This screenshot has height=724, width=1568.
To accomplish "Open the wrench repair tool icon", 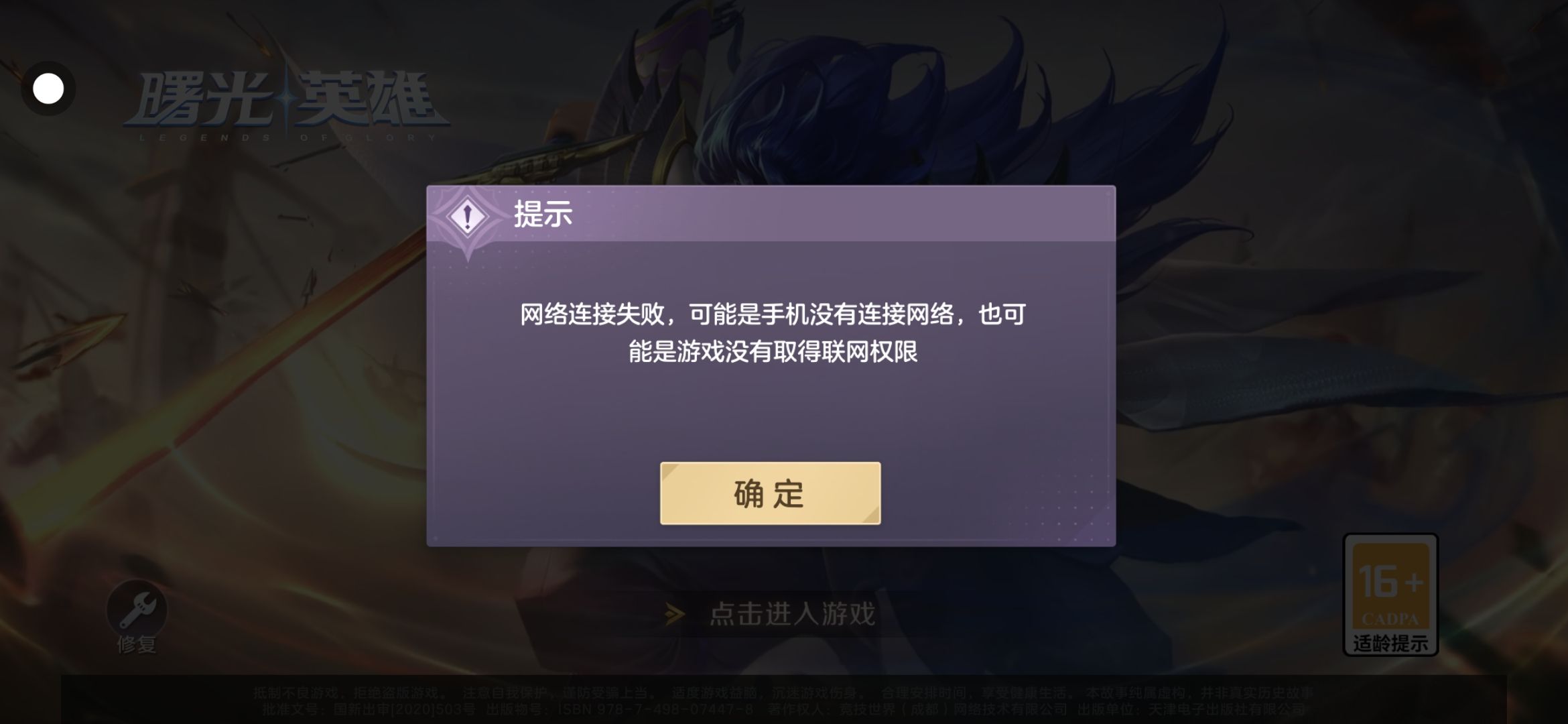I will tap(137, 609).
